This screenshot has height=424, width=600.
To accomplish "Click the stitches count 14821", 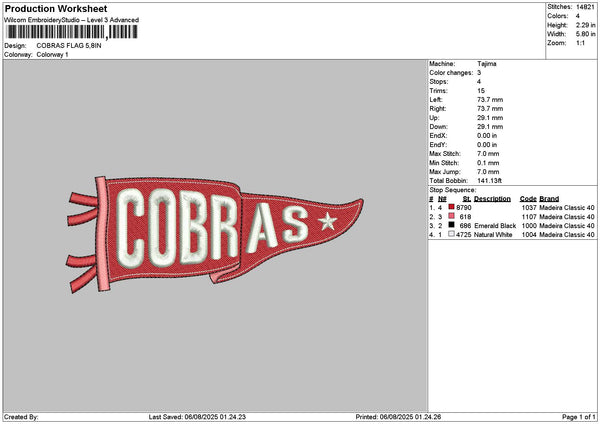I will pos(585,7).
